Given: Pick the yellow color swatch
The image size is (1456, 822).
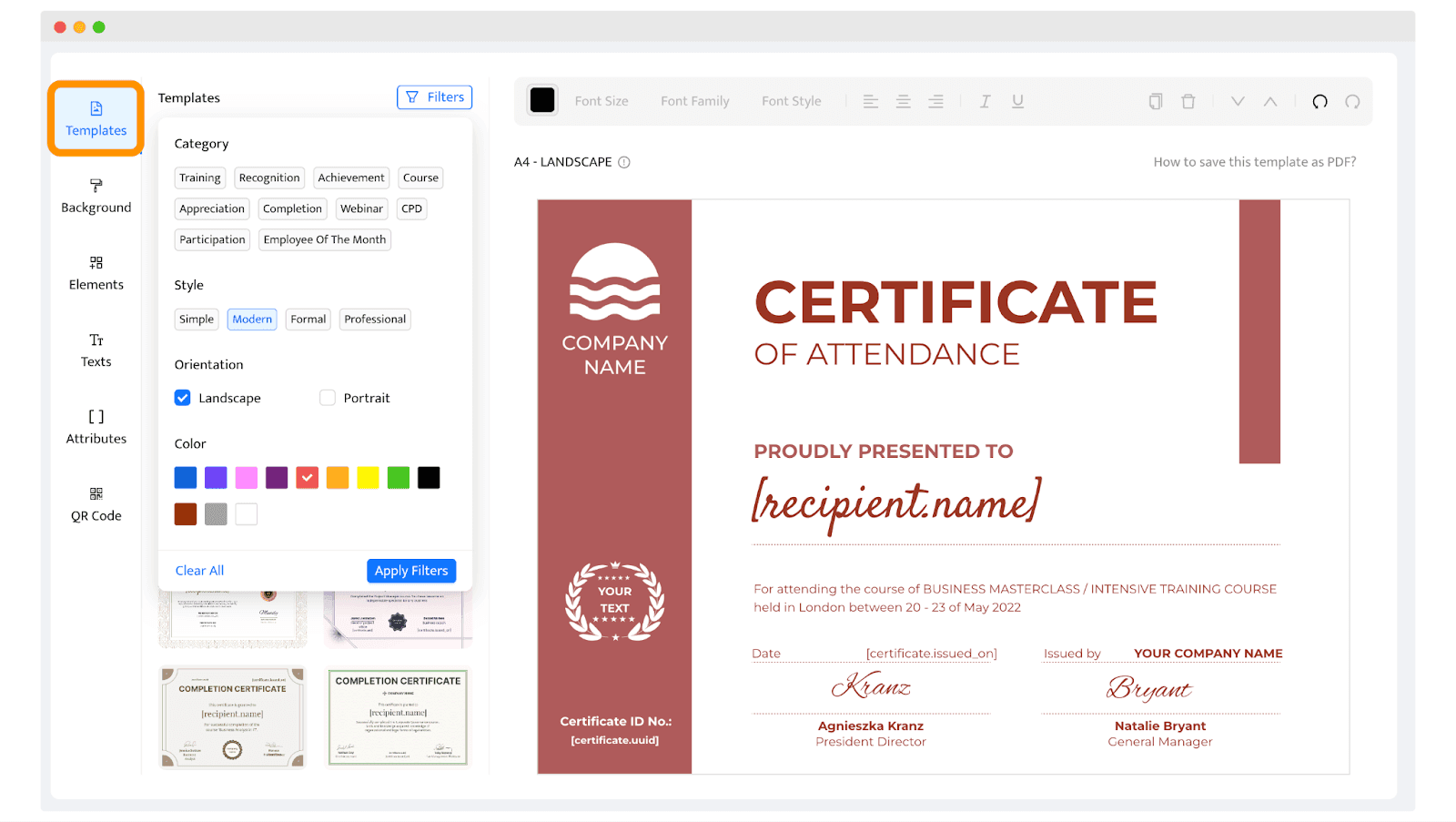Looking at the screenshot, I should coord(368,478).
